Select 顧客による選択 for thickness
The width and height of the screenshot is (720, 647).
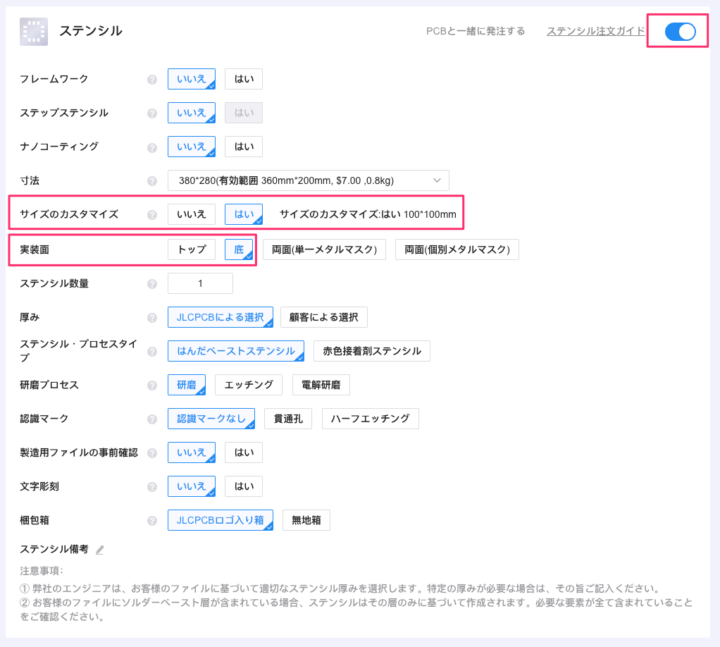click(324, 318)
